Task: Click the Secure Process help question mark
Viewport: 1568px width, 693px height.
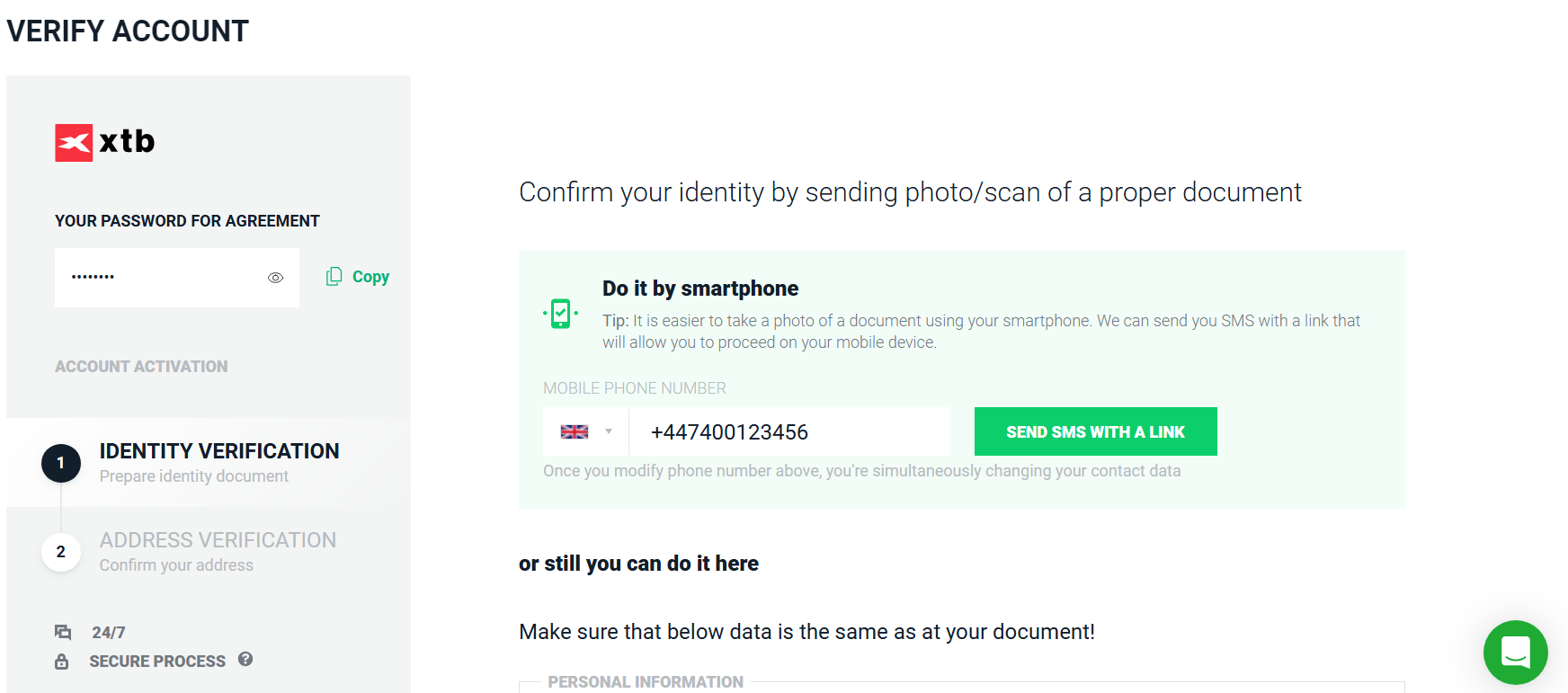Action: click(x=245, y=659)
